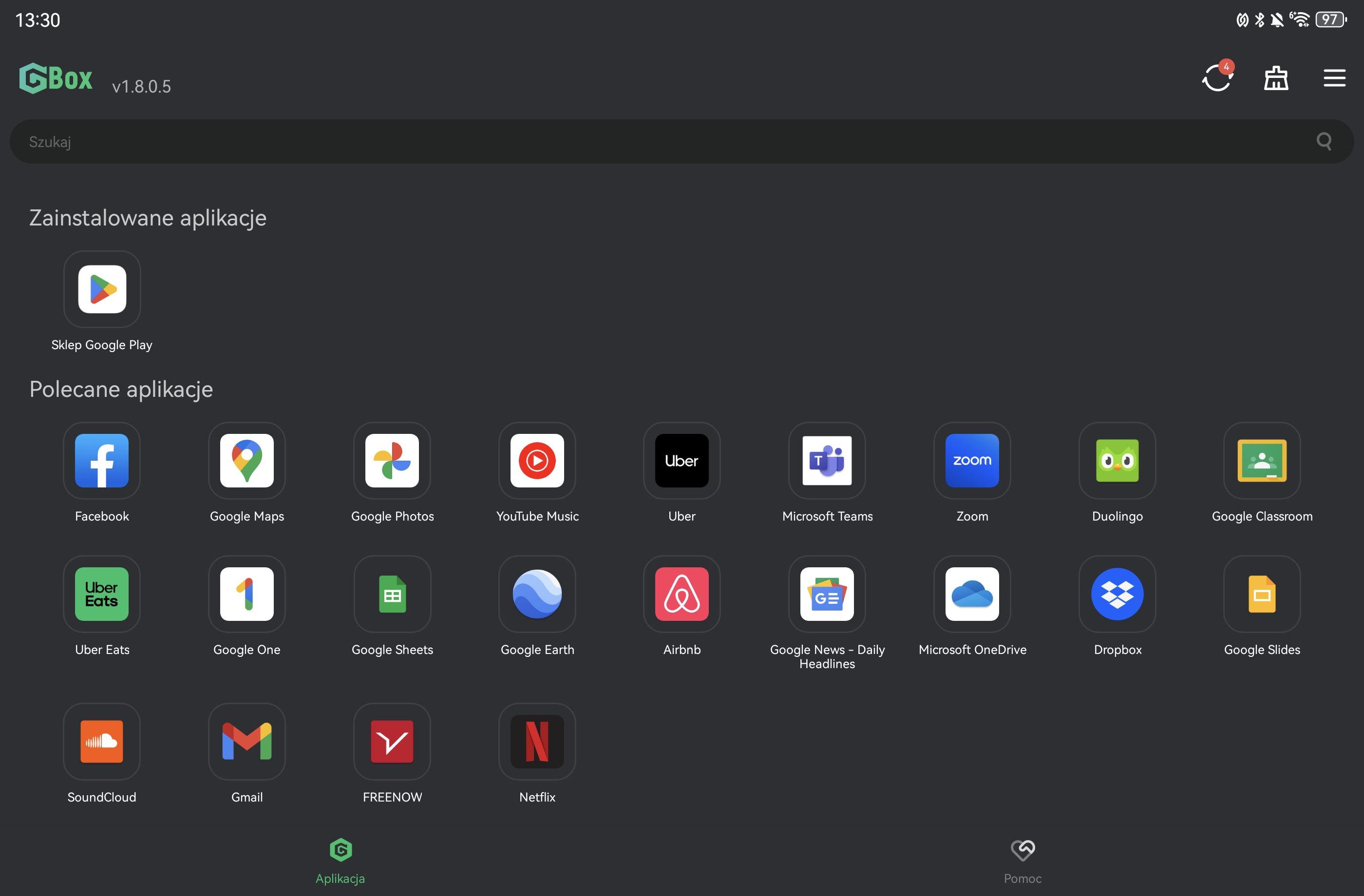Image resolution: width=1364 pixels, height=896 pixels.
Task: Tap the Airbnb app icon
Action: (682, 594)
